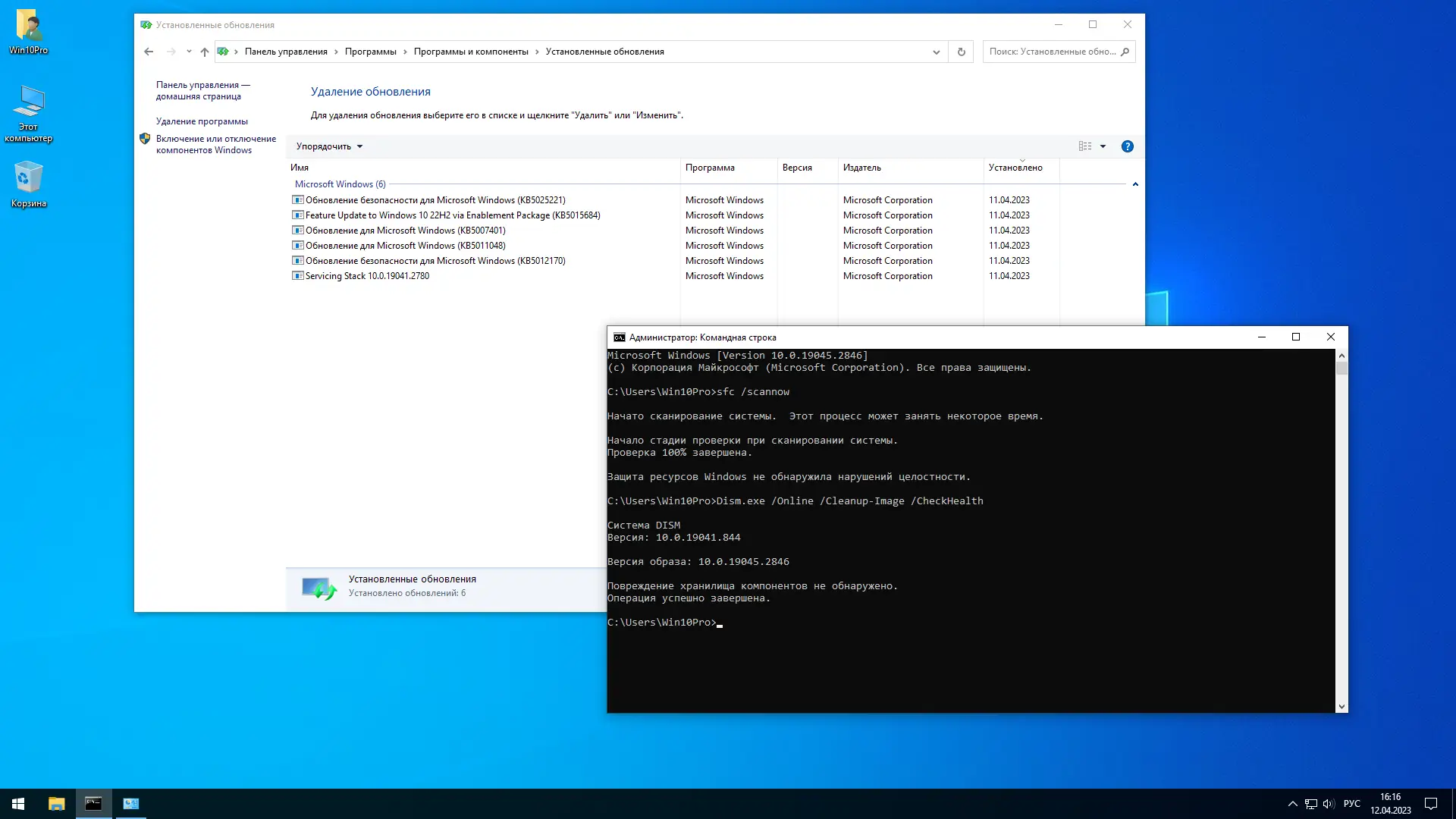Click the up-one-level arrow in Explorer
Screen dimensions: 1456x819
click(x=204, y=52)
